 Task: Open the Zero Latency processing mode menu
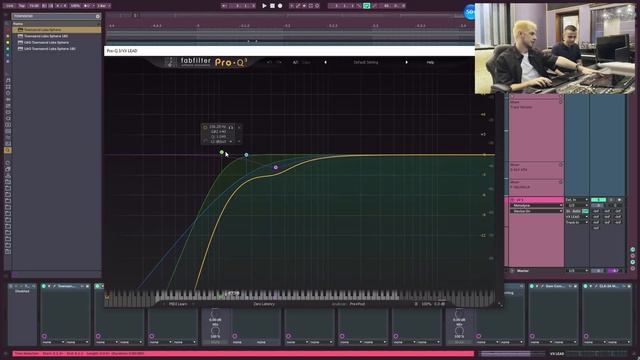pyautogui.click(x=264, y=304)
